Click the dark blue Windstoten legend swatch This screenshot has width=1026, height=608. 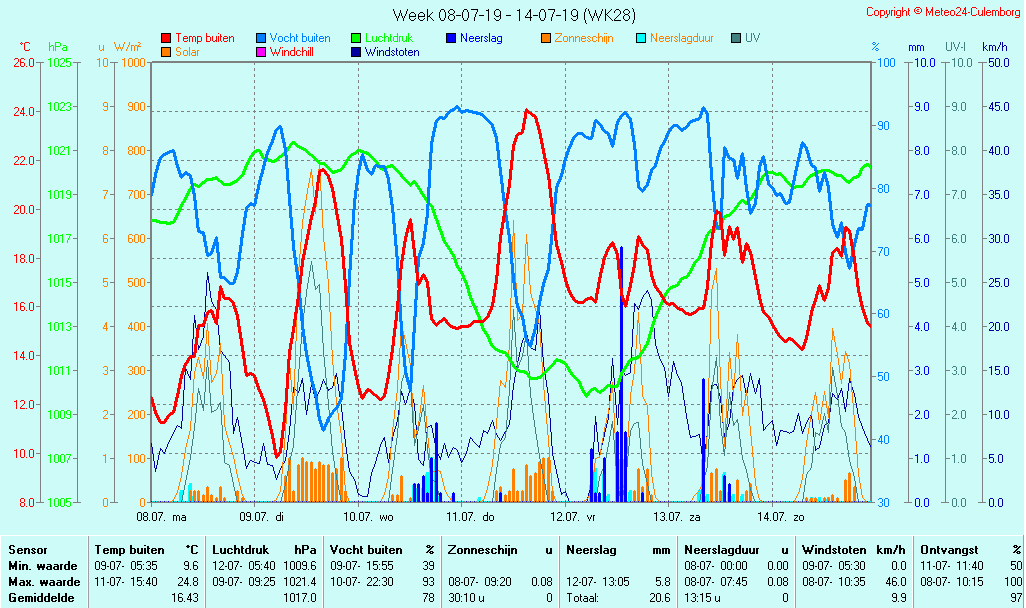(356, 52)
